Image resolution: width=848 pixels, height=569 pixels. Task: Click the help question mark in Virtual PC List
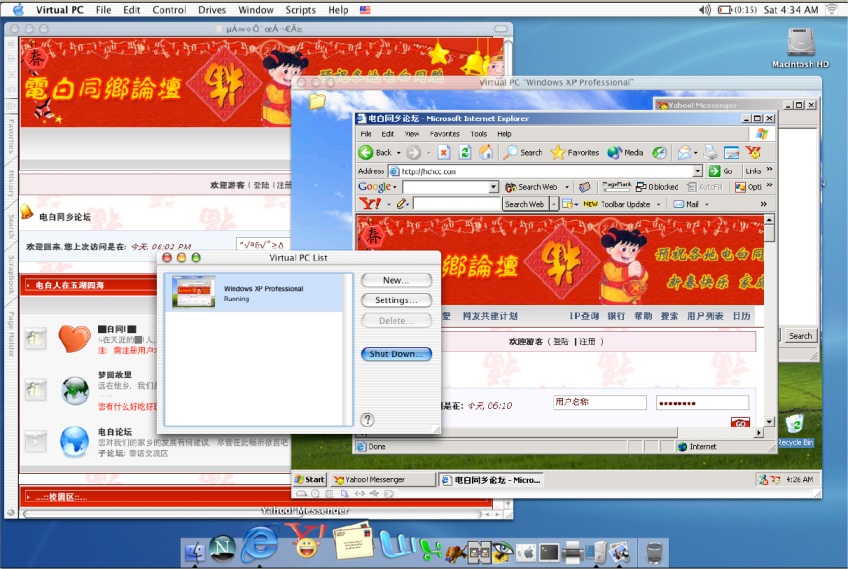click(367, 420)
